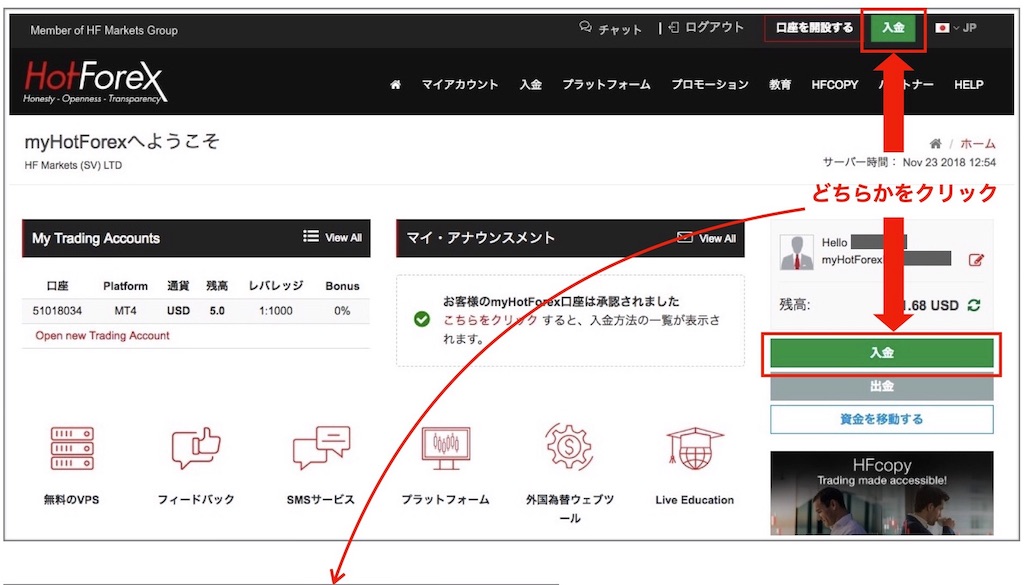
Task: Open マイアカウント menu
Action: [460, 85]
